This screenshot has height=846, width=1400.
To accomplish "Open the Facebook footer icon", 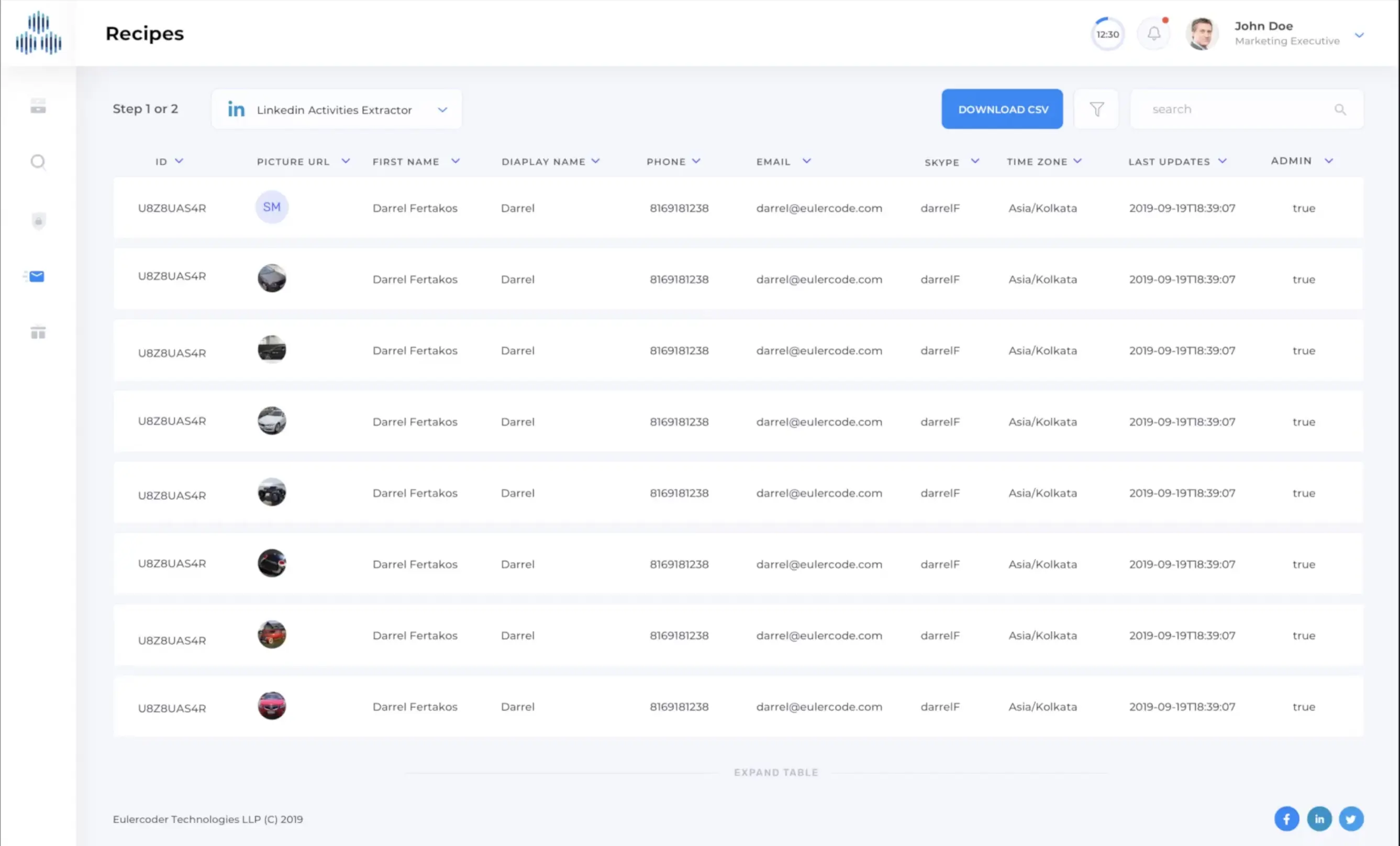I will pos(1286,819).
